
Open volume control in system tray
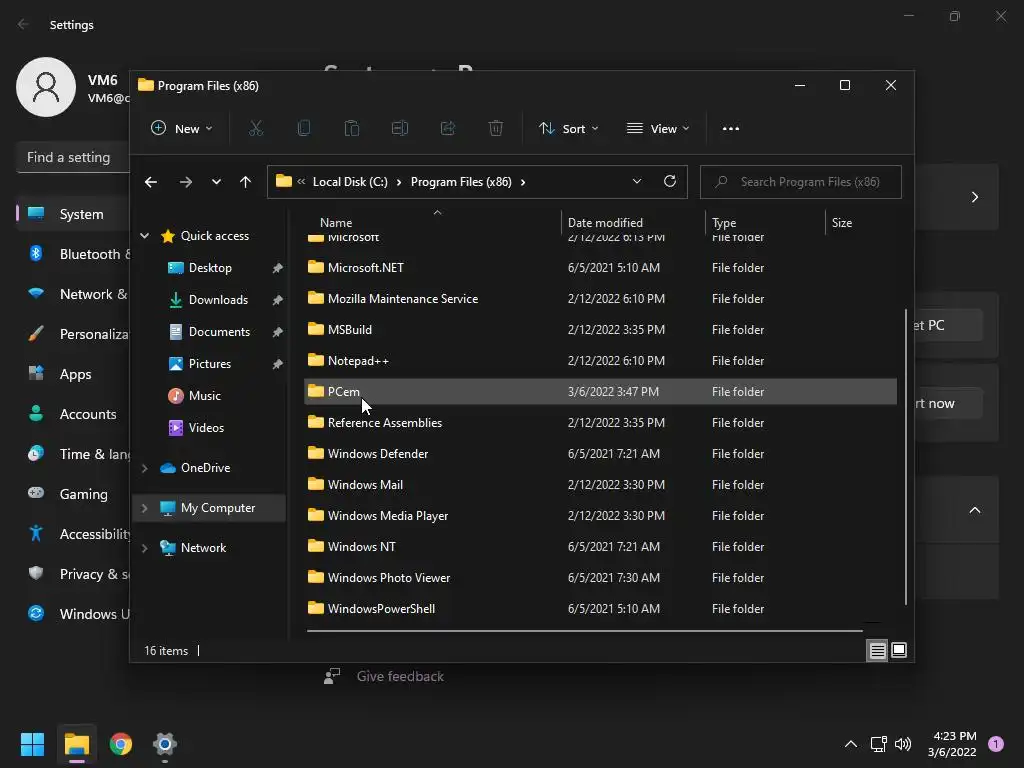coord(903,744)
